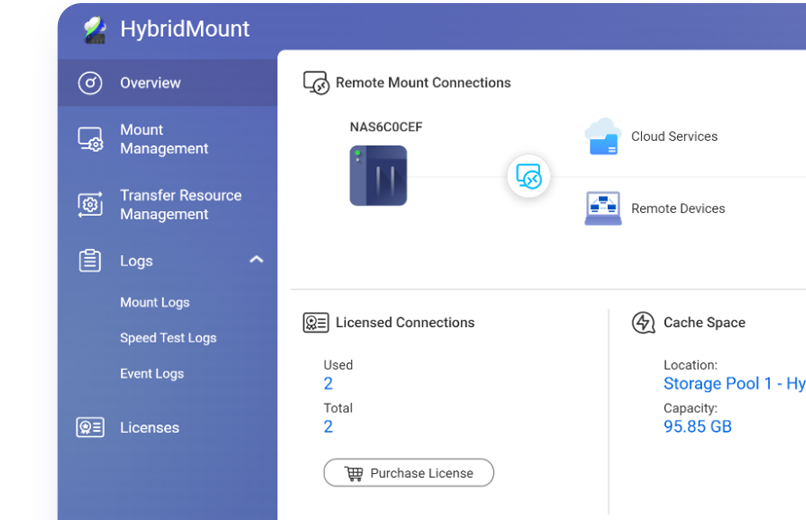Select the Logs menu label
The height and width of the screenshot is (520, 806).
(x=136, y=261)
